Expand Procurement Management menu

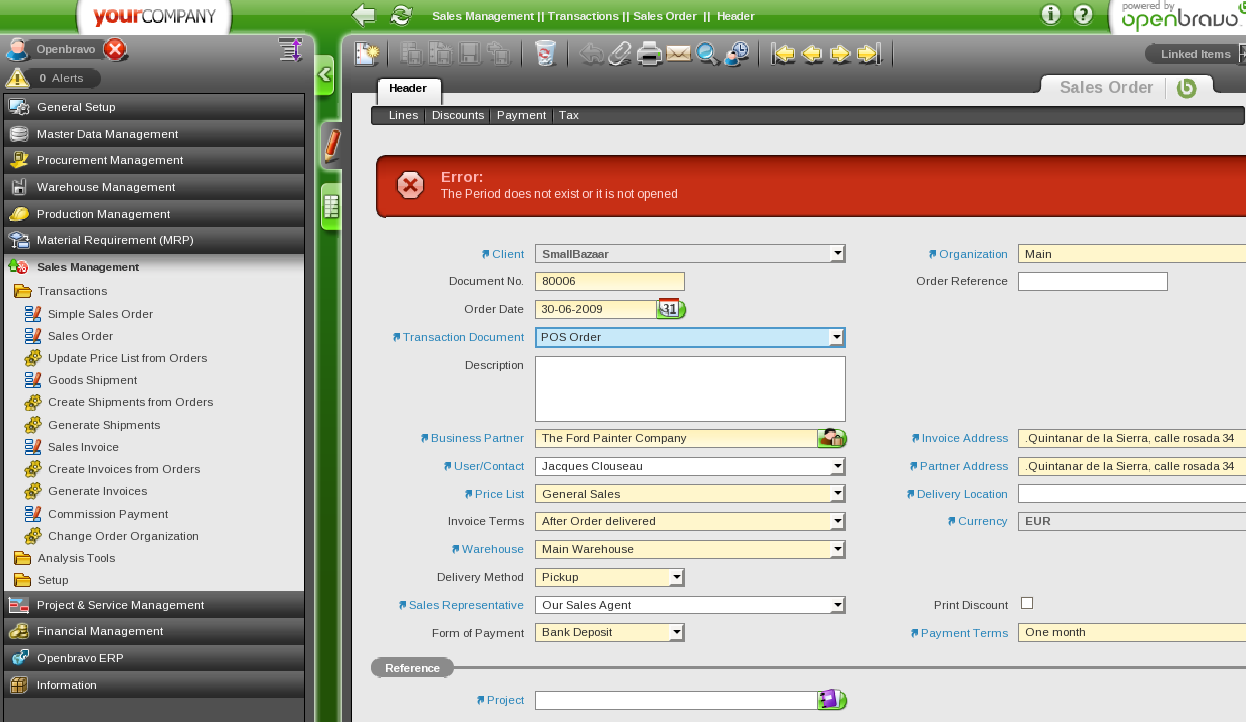154,160
